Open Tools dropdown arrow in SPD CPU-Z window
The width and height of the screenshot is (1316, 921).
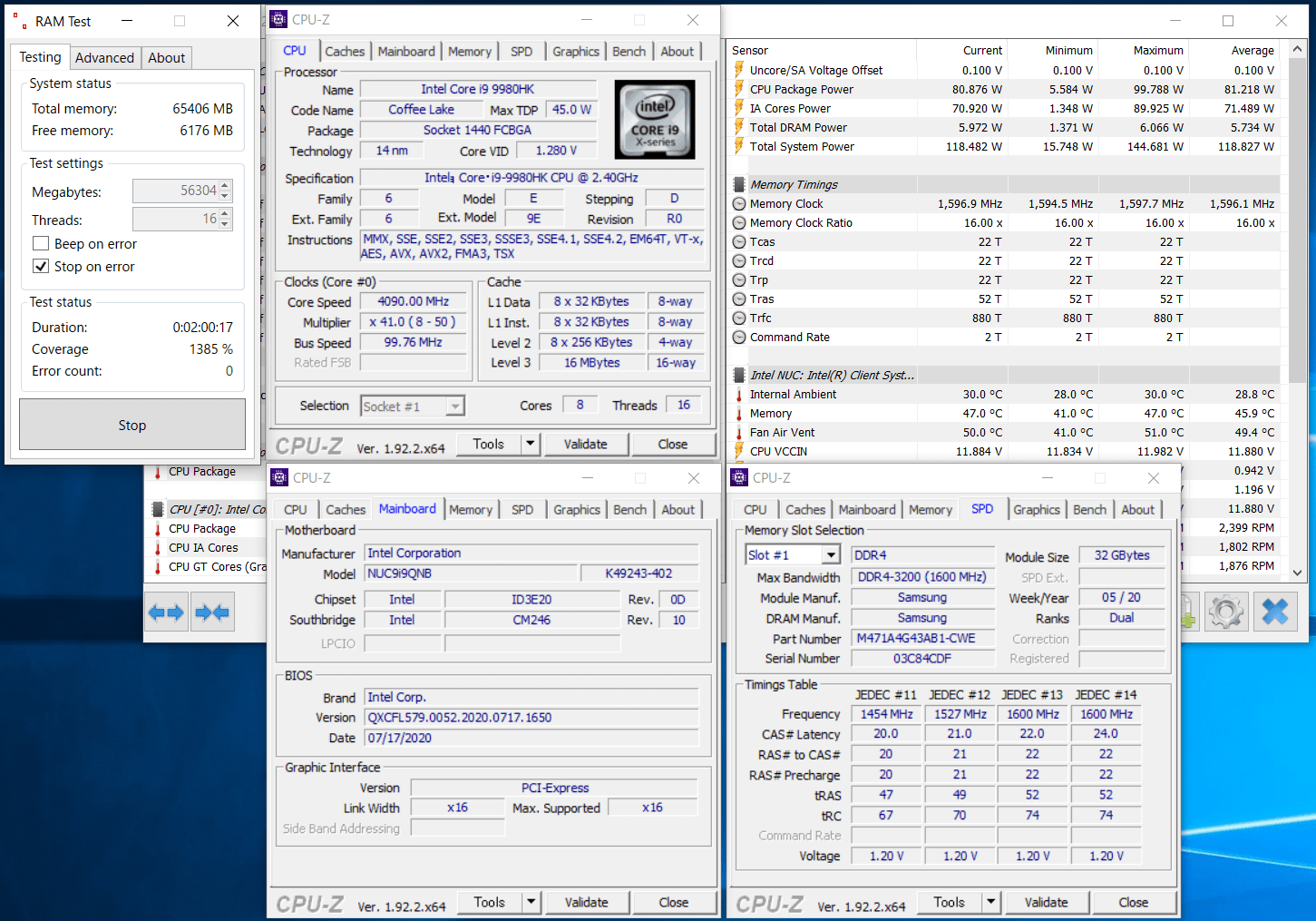click(992, 903)
